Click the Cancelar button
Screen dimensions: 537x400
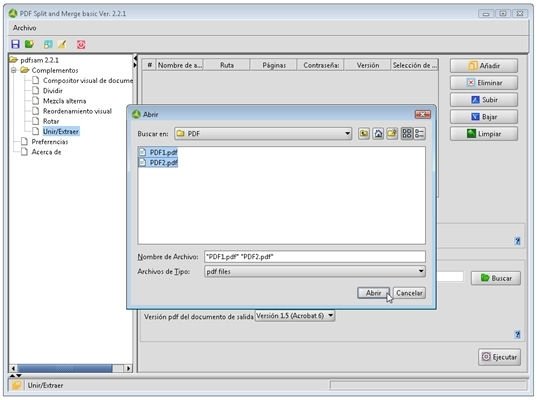pyautogui.click(x=409, y=293)
